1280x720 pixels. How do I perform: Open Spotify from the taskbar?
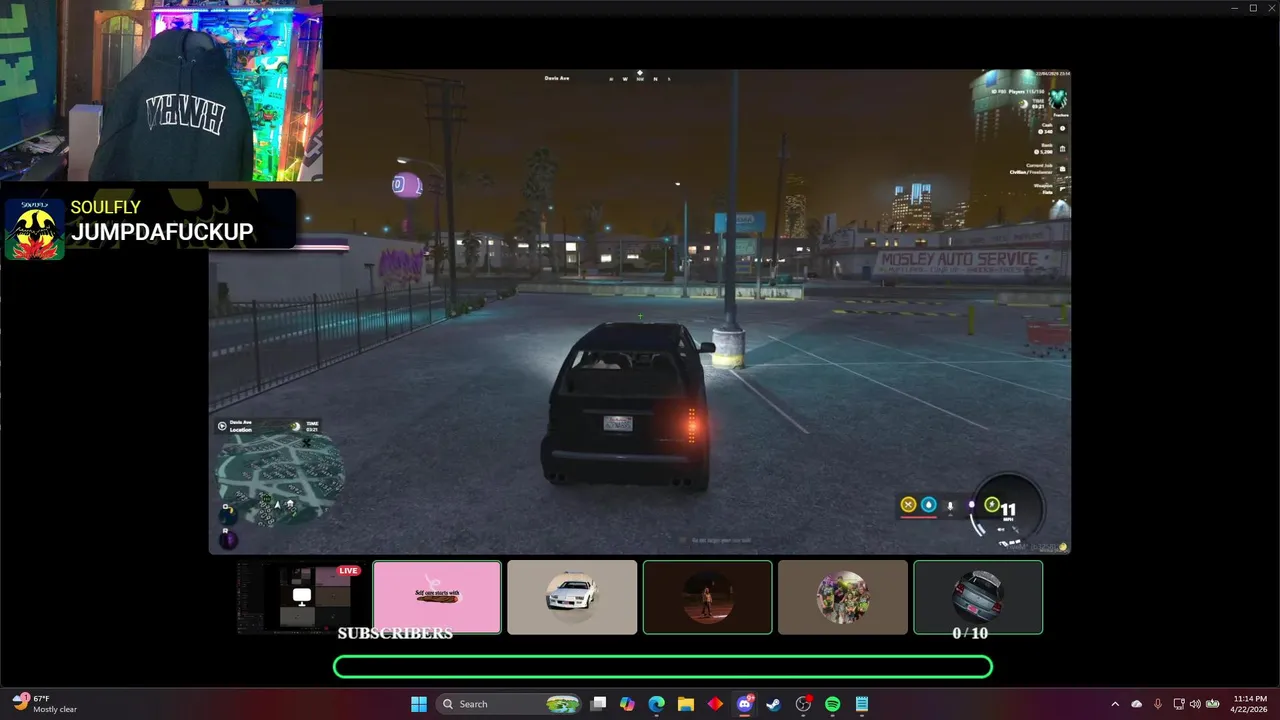[x=832, y=704]
